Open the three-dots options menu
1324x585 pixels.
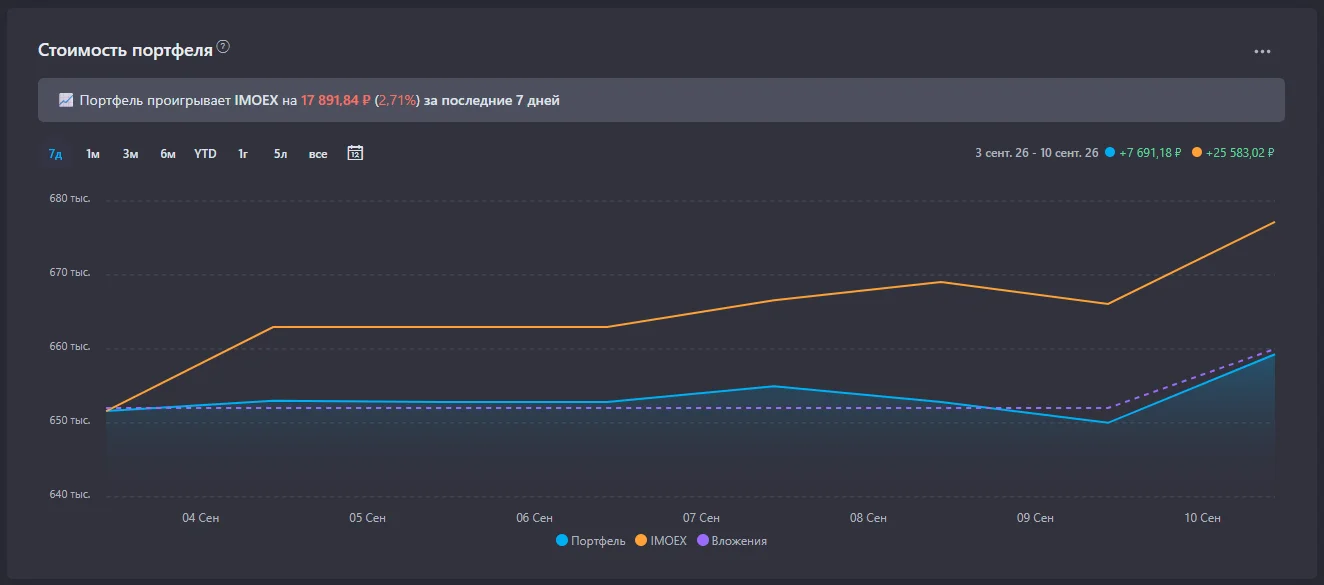(x=1262, y=51)
